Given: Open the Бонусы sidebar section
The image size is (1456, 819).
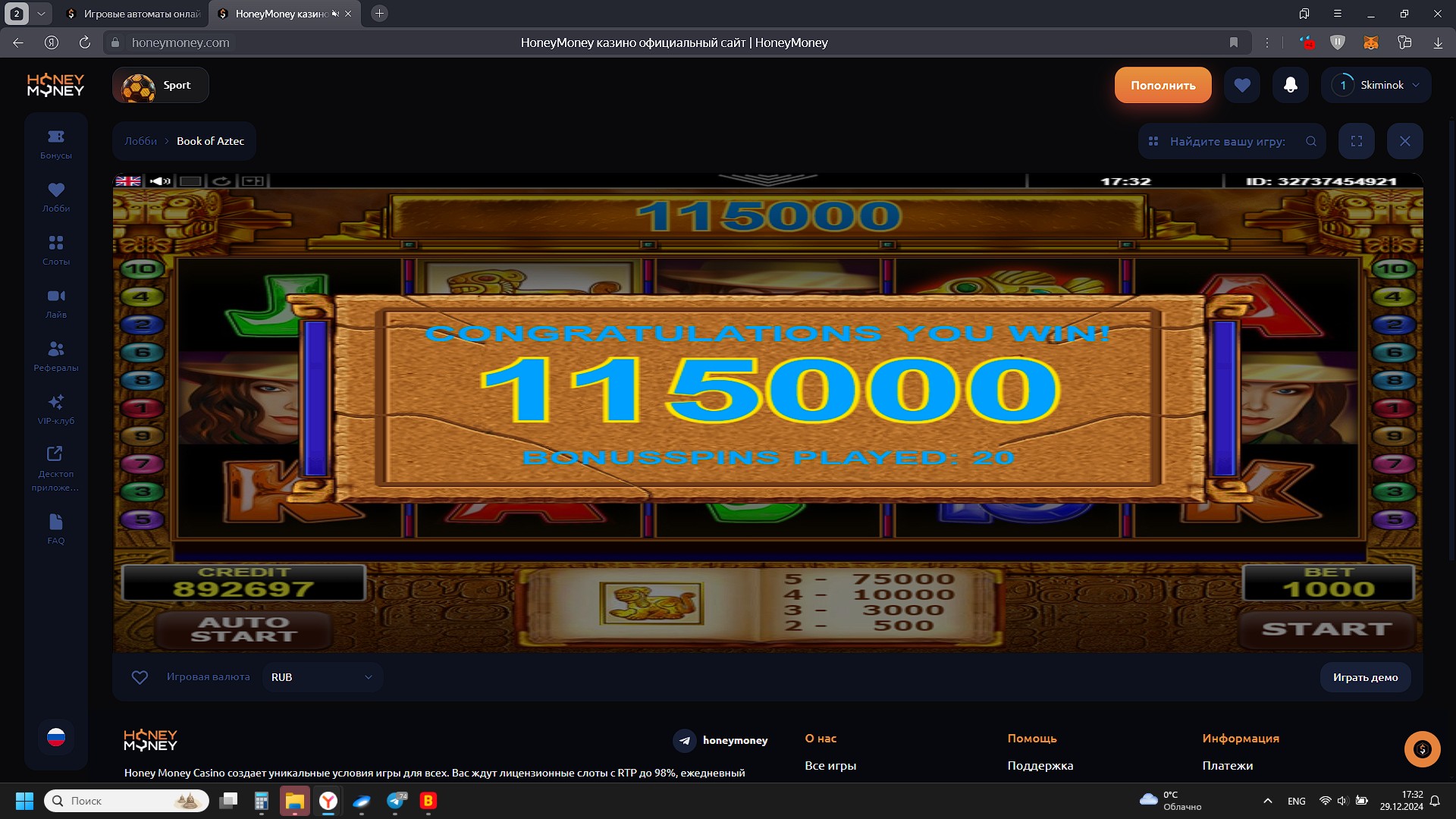Looking at the screenshot, I should coord(56,144).
